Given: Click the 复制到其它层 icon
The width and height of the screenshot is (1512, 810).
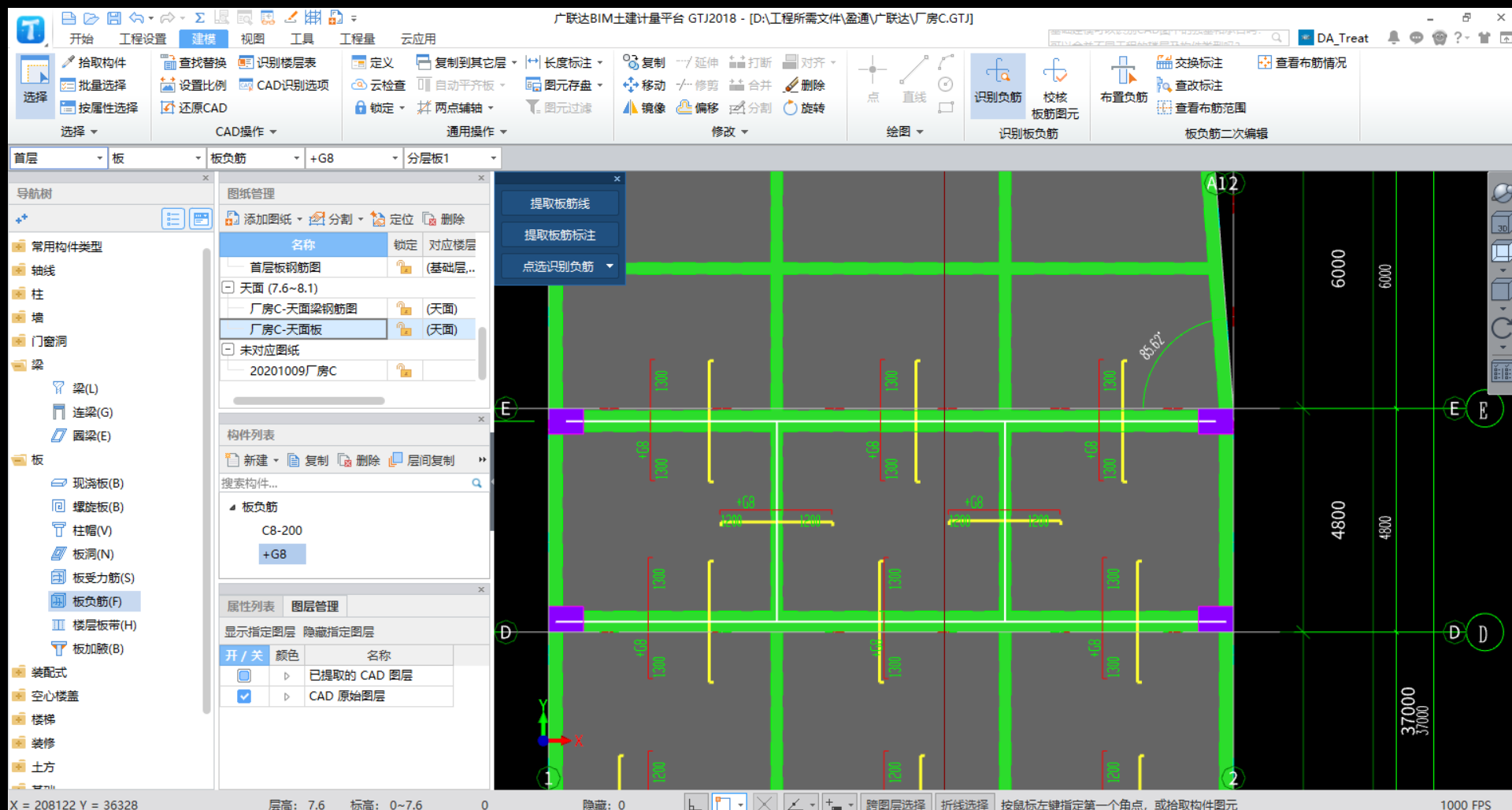Looking at the screenshot, I should [x=424, y=62].
